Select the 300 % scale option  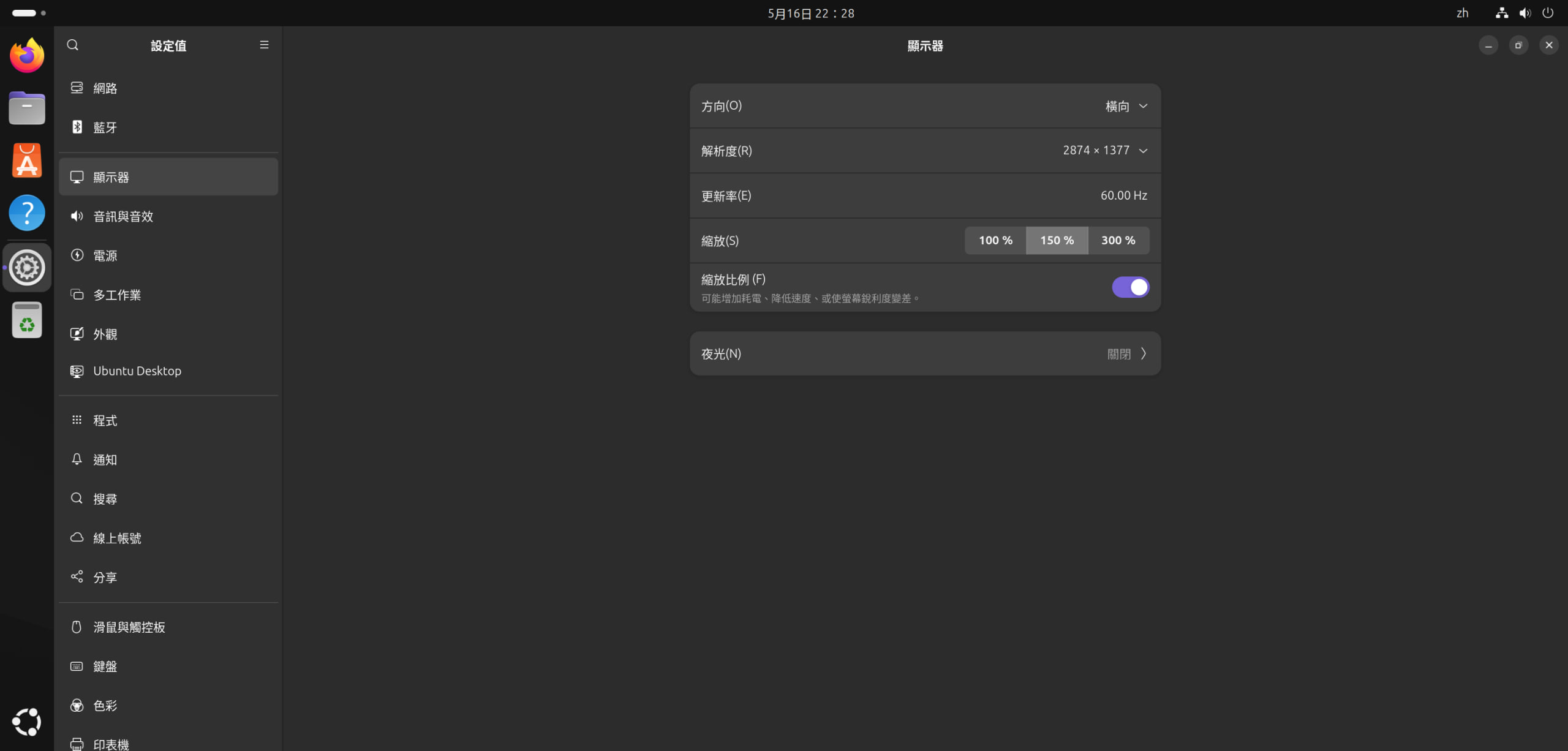pos(1118,240)
